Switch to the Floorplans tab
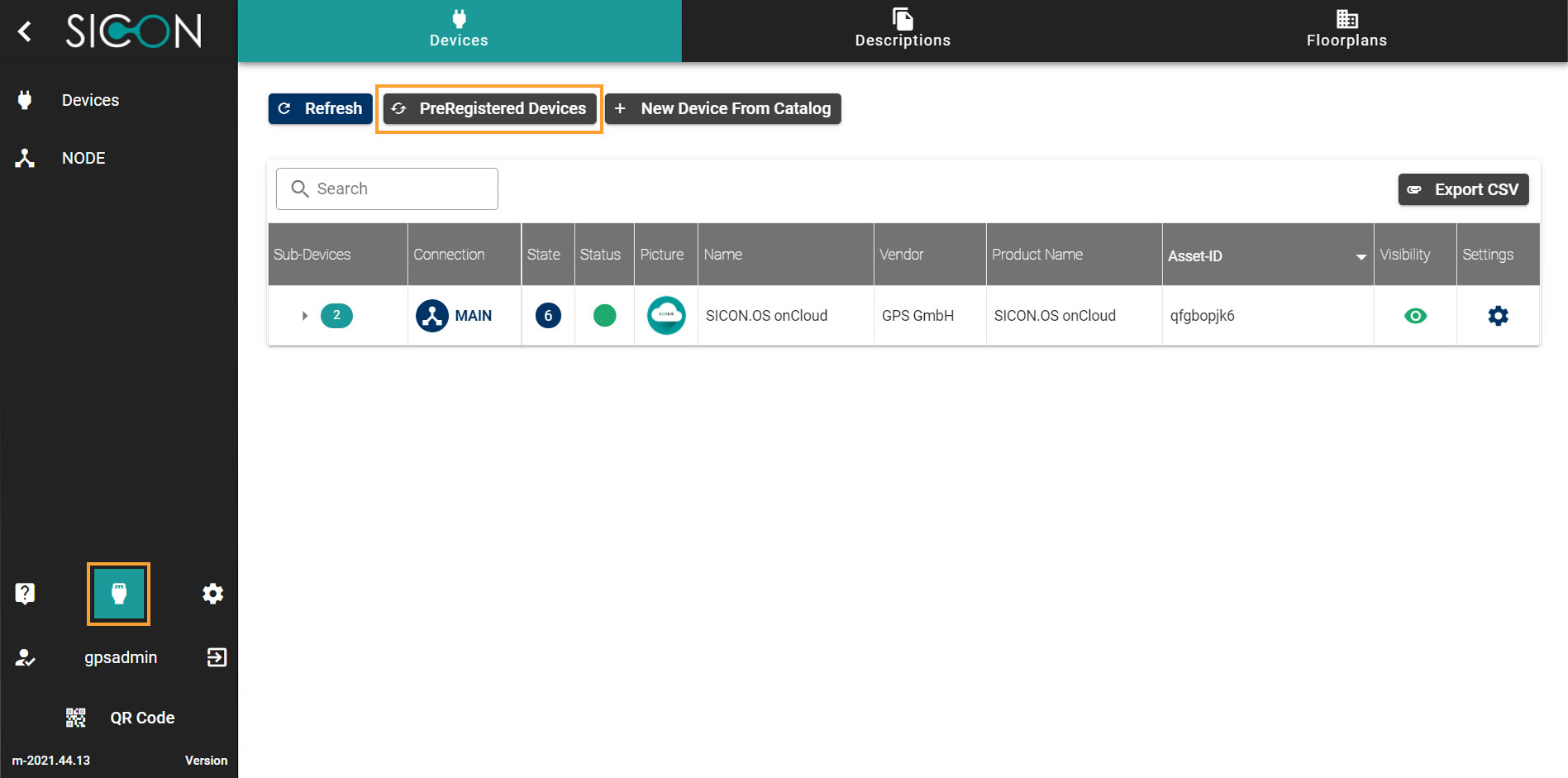 [1346, 31]
